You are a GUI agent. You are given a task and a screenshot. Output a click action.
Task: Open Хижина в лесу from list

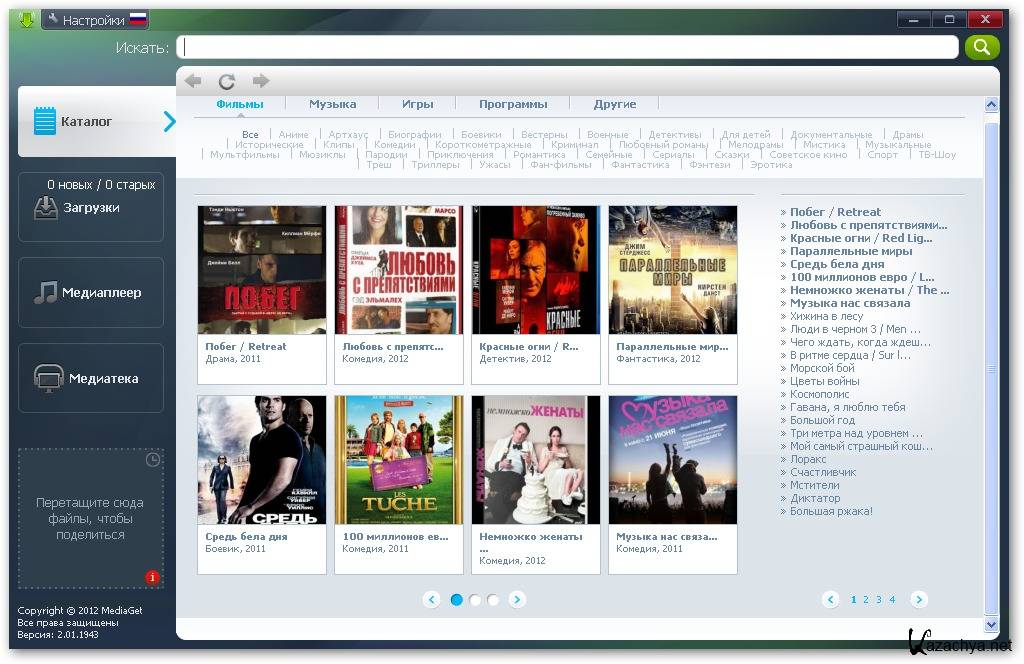pos(826,316)
